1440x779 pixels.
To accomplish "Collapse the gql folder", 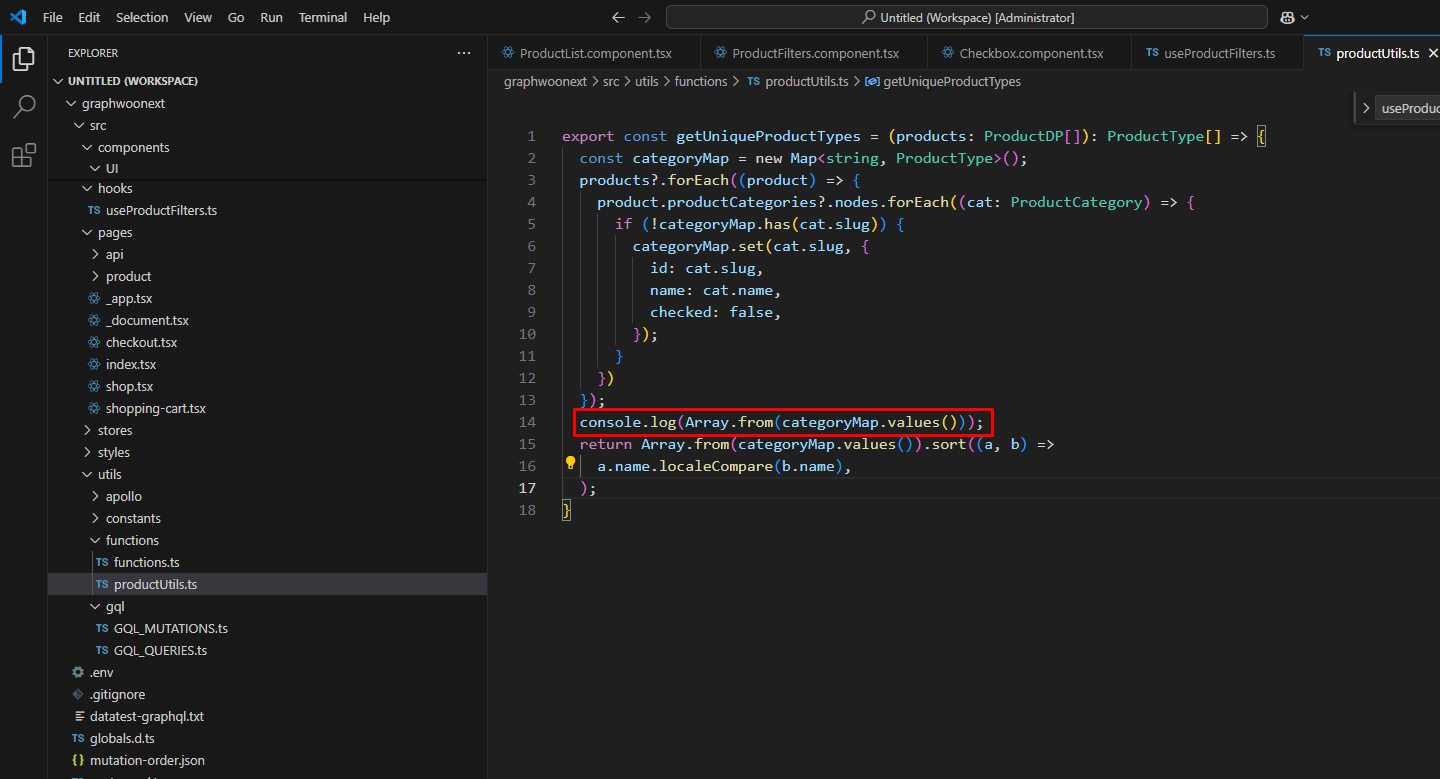I will coord(114,606).
